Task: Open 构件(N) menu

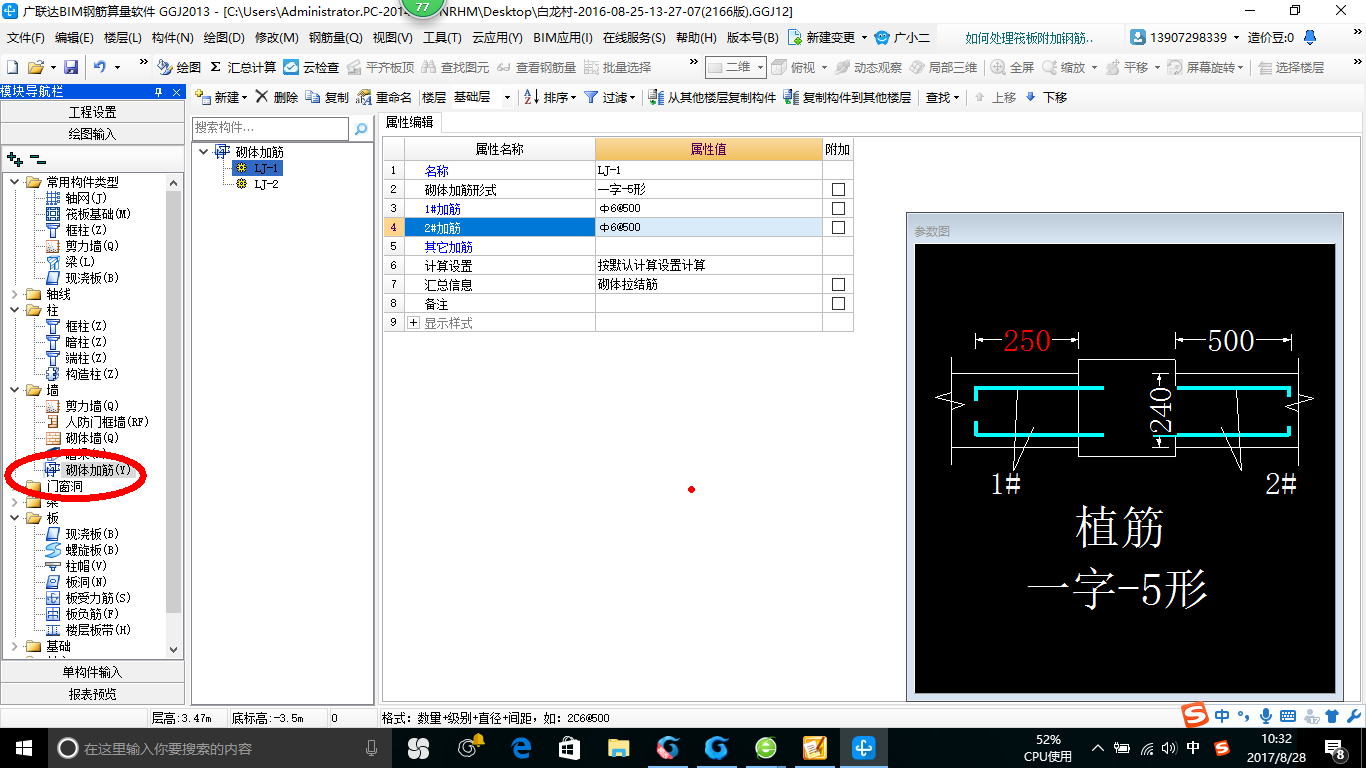Action: [172, 38]
